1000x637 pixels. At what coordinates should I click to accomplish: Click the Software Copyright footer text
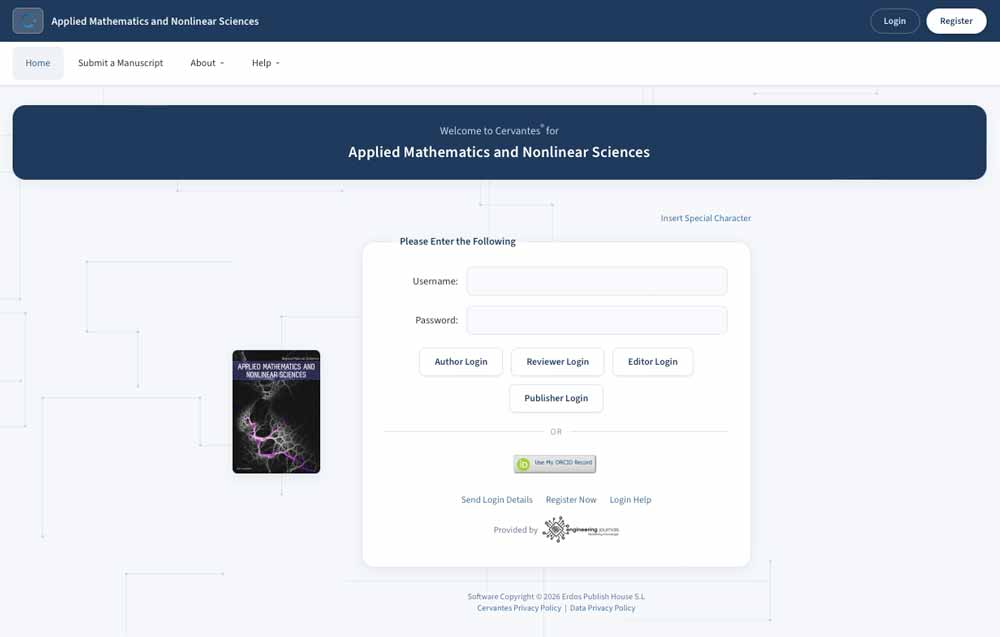[x=556, y=597]
